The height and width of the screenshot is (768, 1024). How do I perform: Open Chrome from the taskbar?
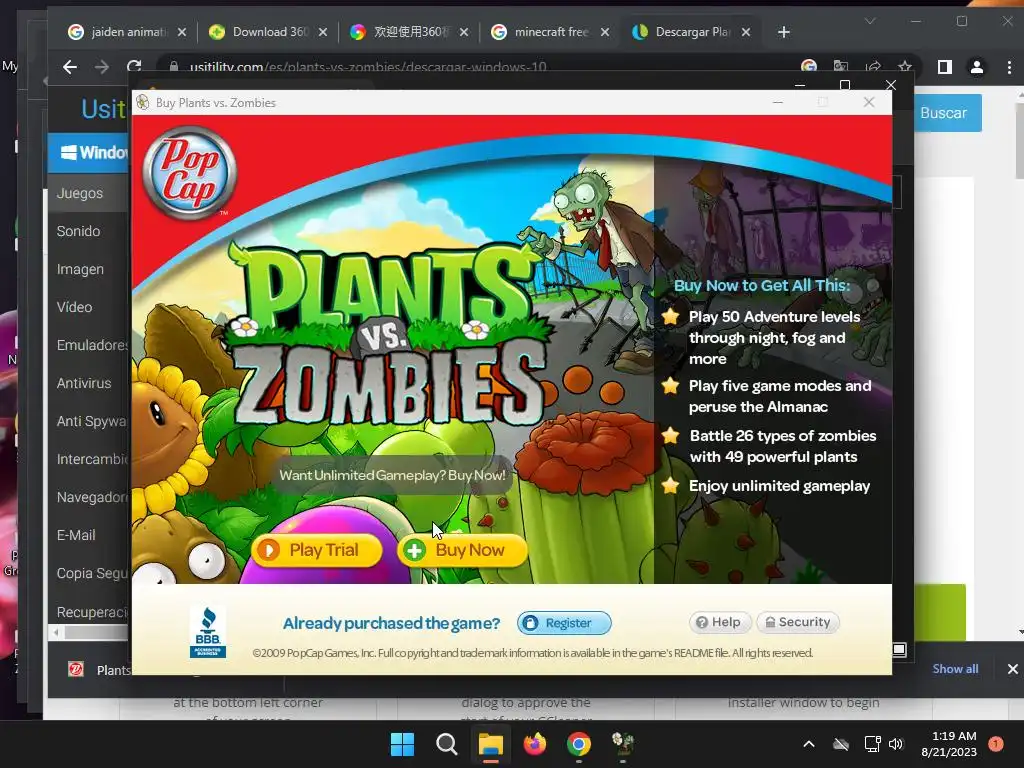tap(579, 744)
